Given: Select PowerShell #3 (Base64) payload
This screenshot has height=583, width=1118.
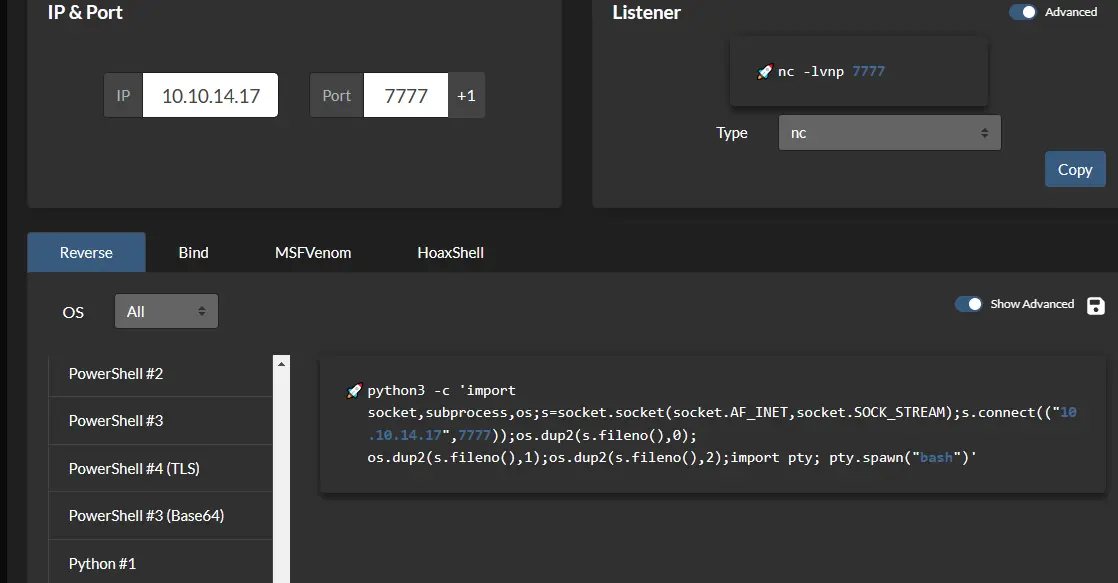Looking at the screenshot, I should 160,515.
